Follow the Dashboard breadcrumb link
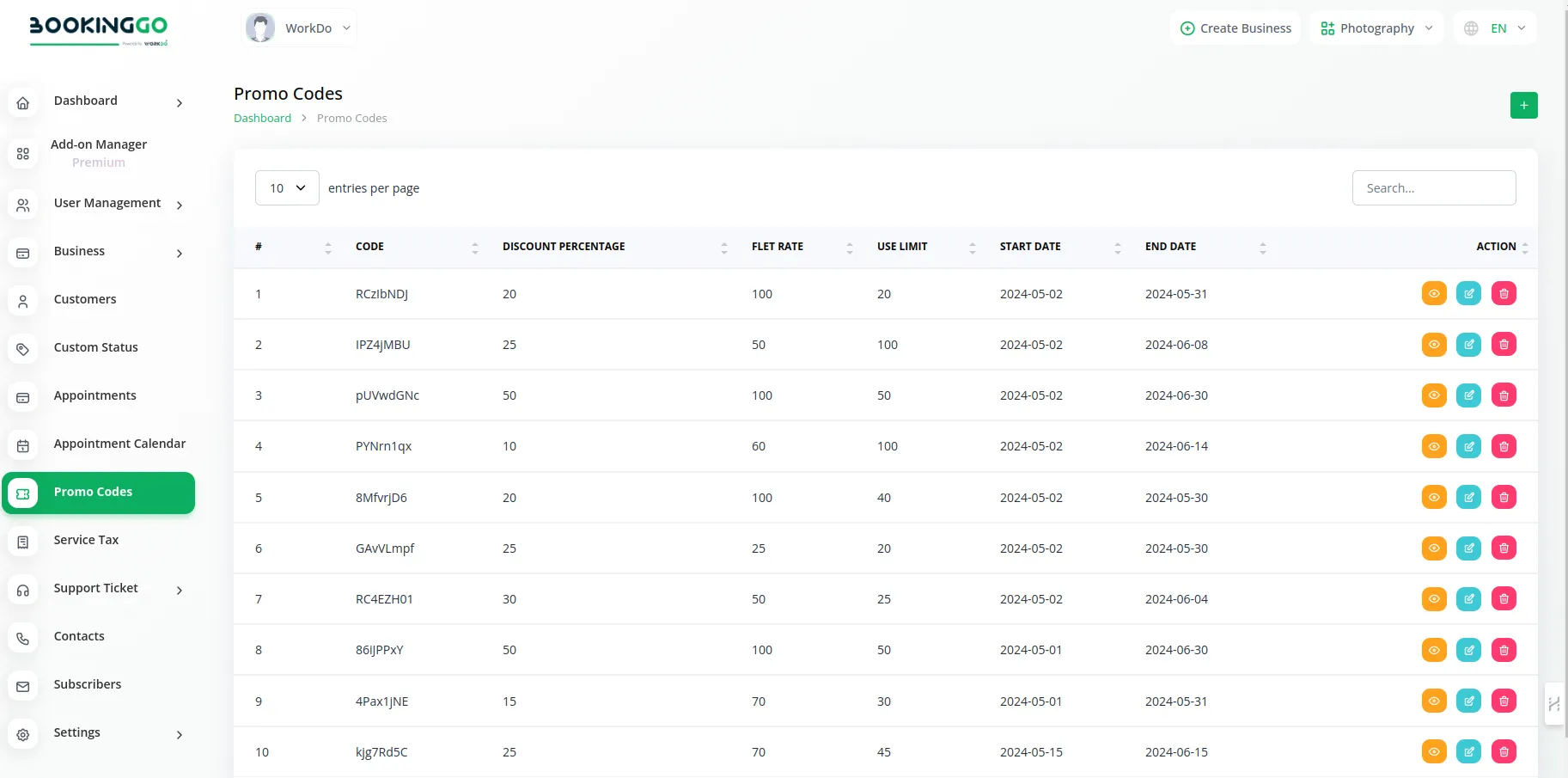Screen dimensions: 1568x778 coord(262,119)
